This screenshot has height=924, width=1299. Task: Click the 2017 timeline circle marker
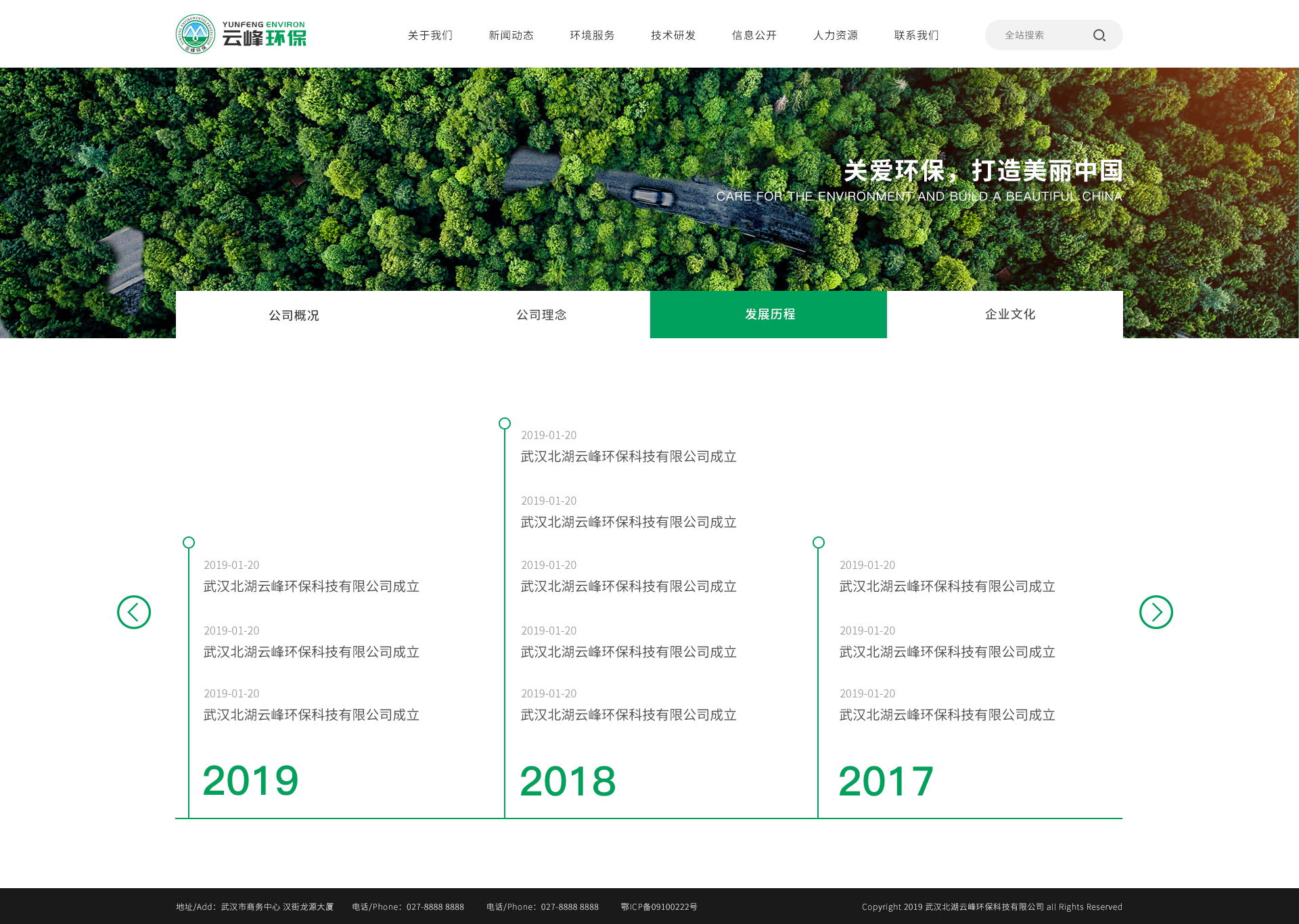[819, 542]
